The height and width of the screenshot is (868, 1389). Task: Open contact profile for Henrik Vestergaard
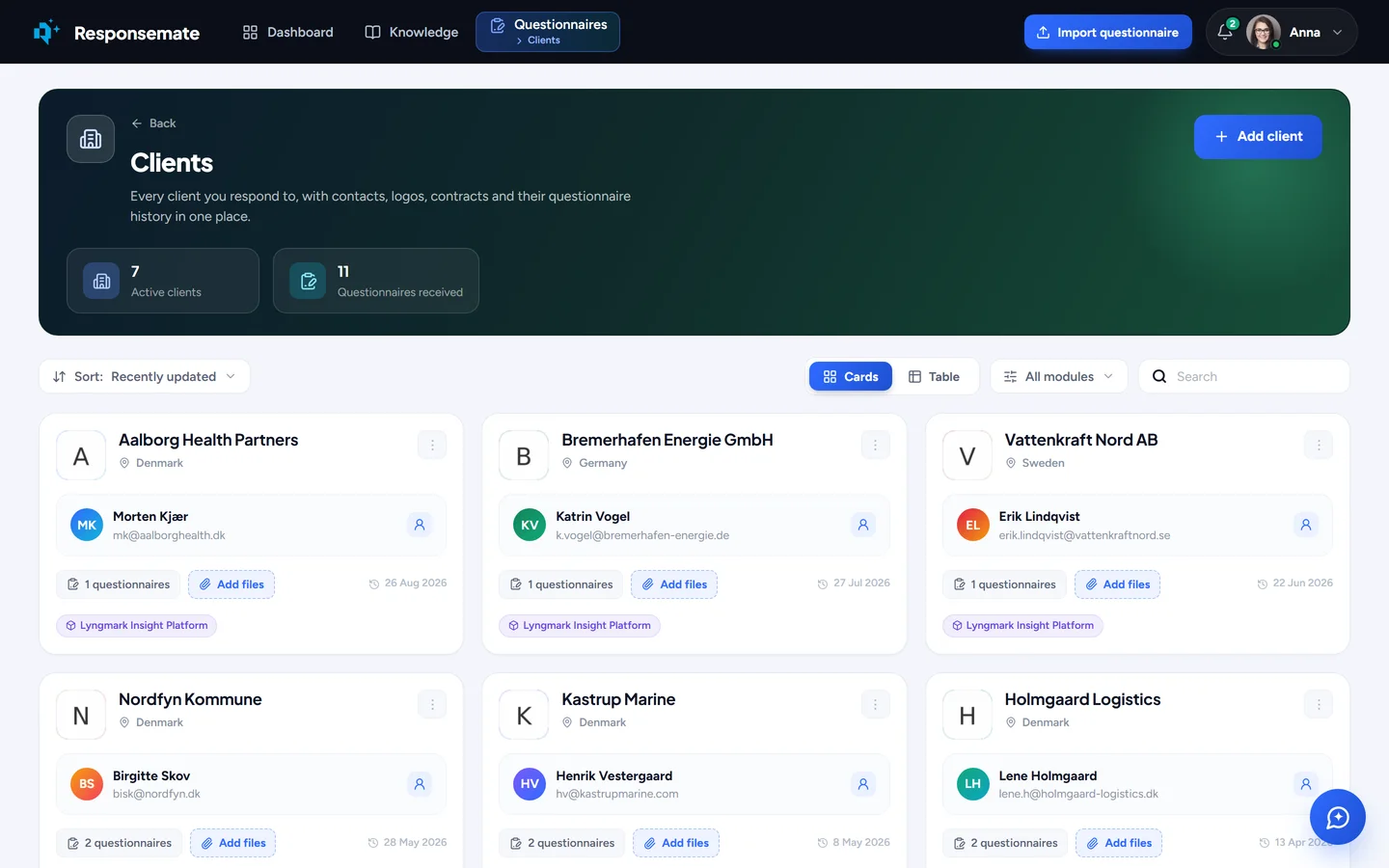863,784
